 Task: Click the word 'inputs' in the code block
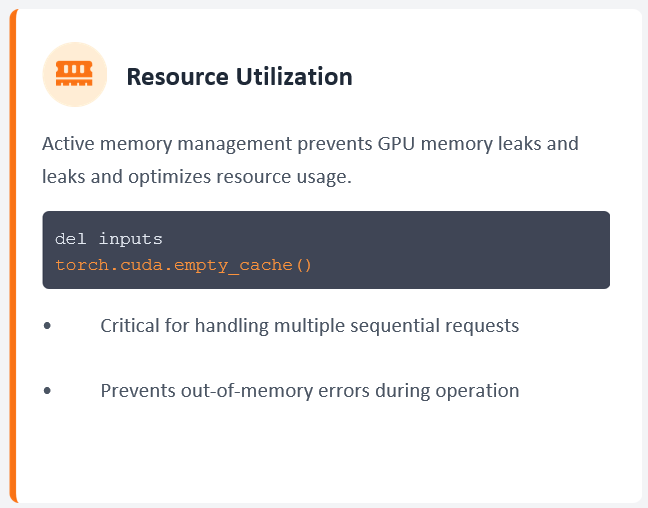pyautogui.click(x=130, y=239)
